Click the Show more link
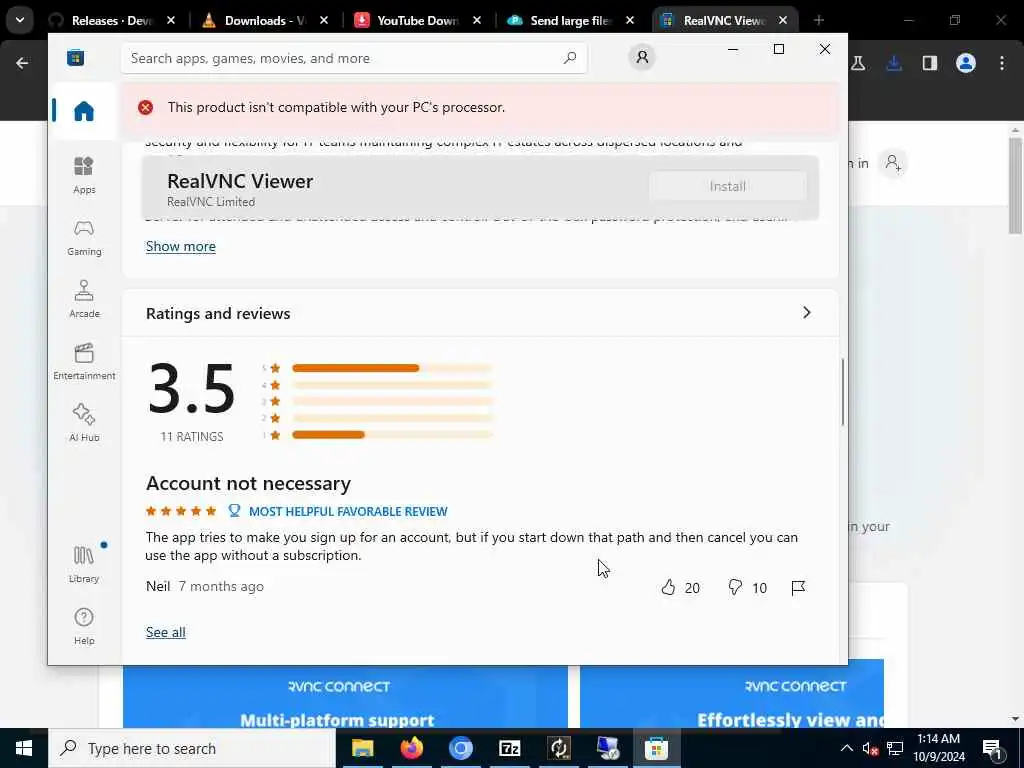 point(181,246)
